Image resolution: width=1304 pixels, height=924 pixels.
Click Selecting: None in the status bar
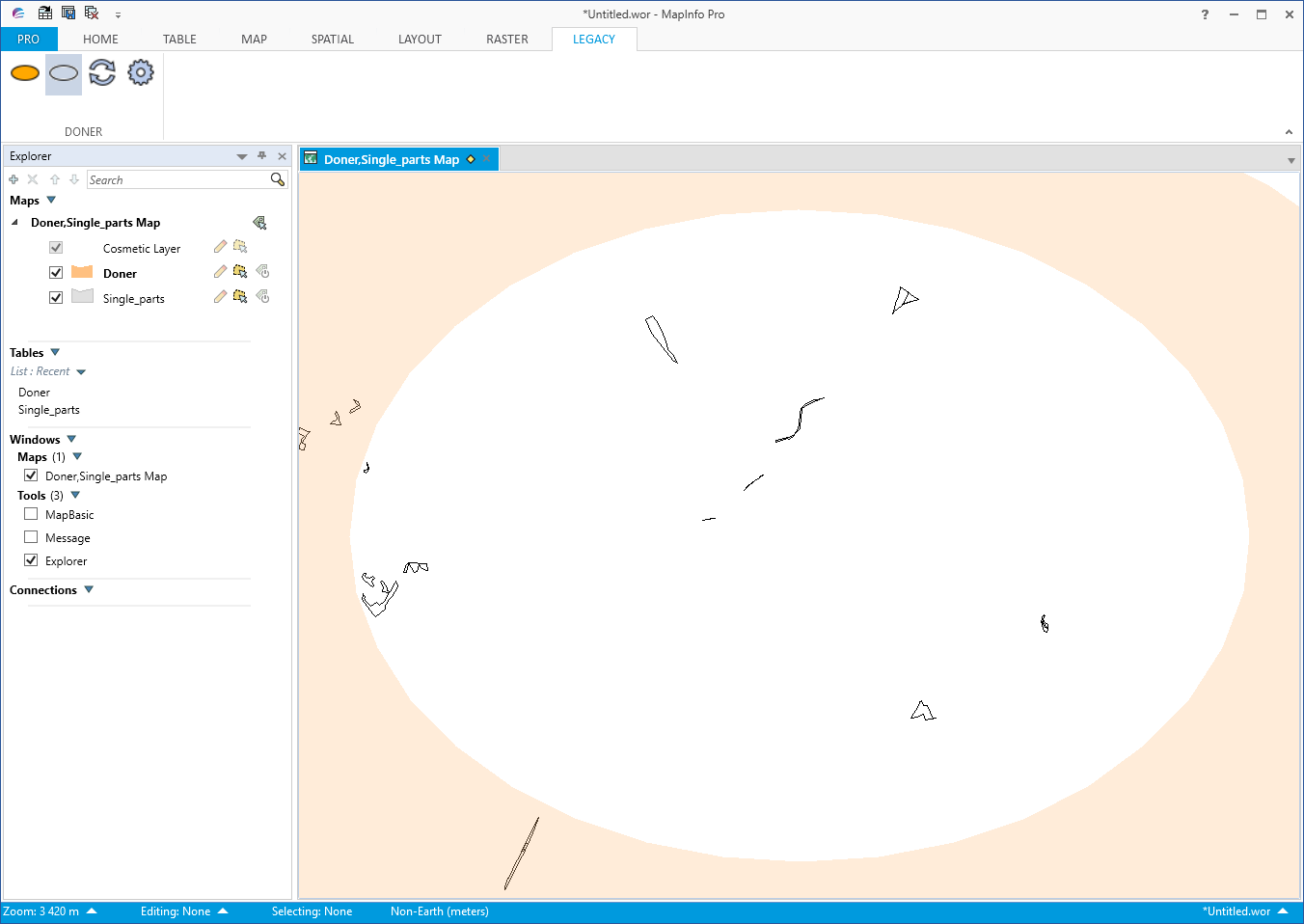click(x=312, y=911)
